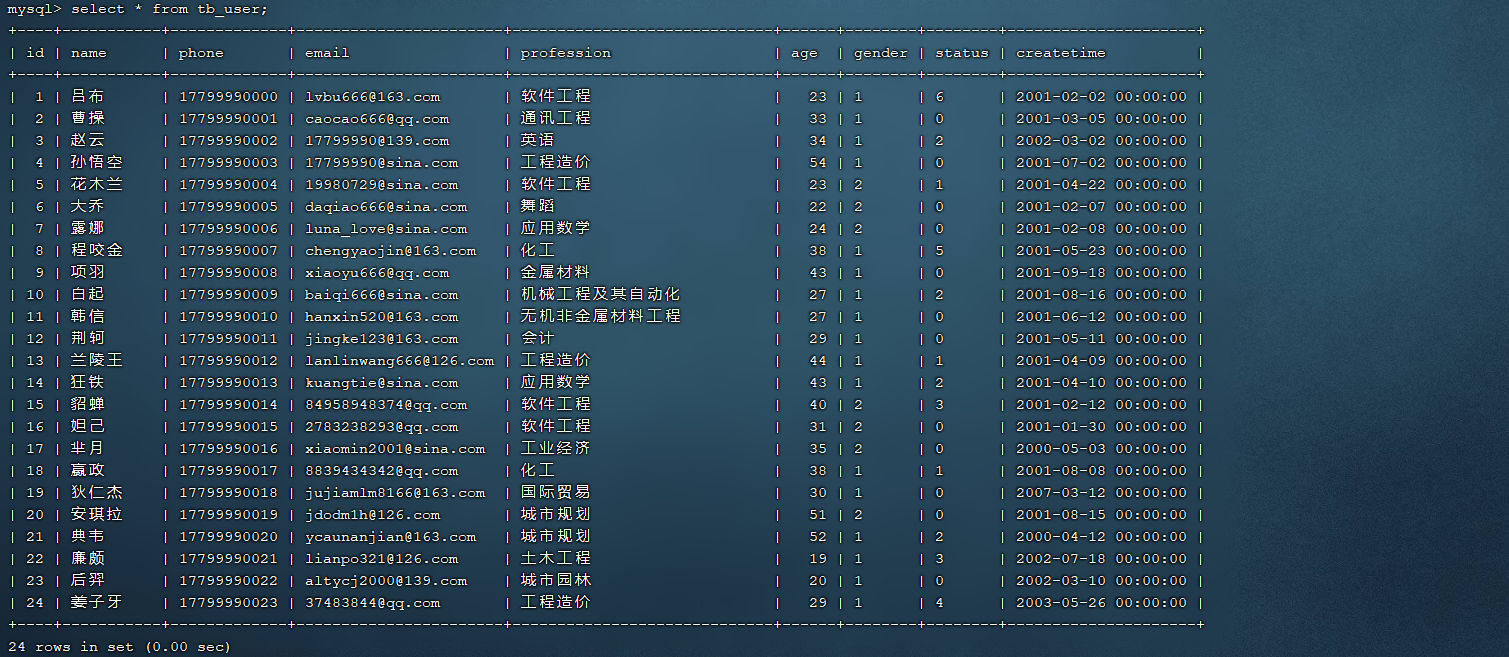The width and height of the screenshot is (1509, 657).
Task: Click the createtime 2007-03-12 00:00:00
Action: coord(1101,493)
